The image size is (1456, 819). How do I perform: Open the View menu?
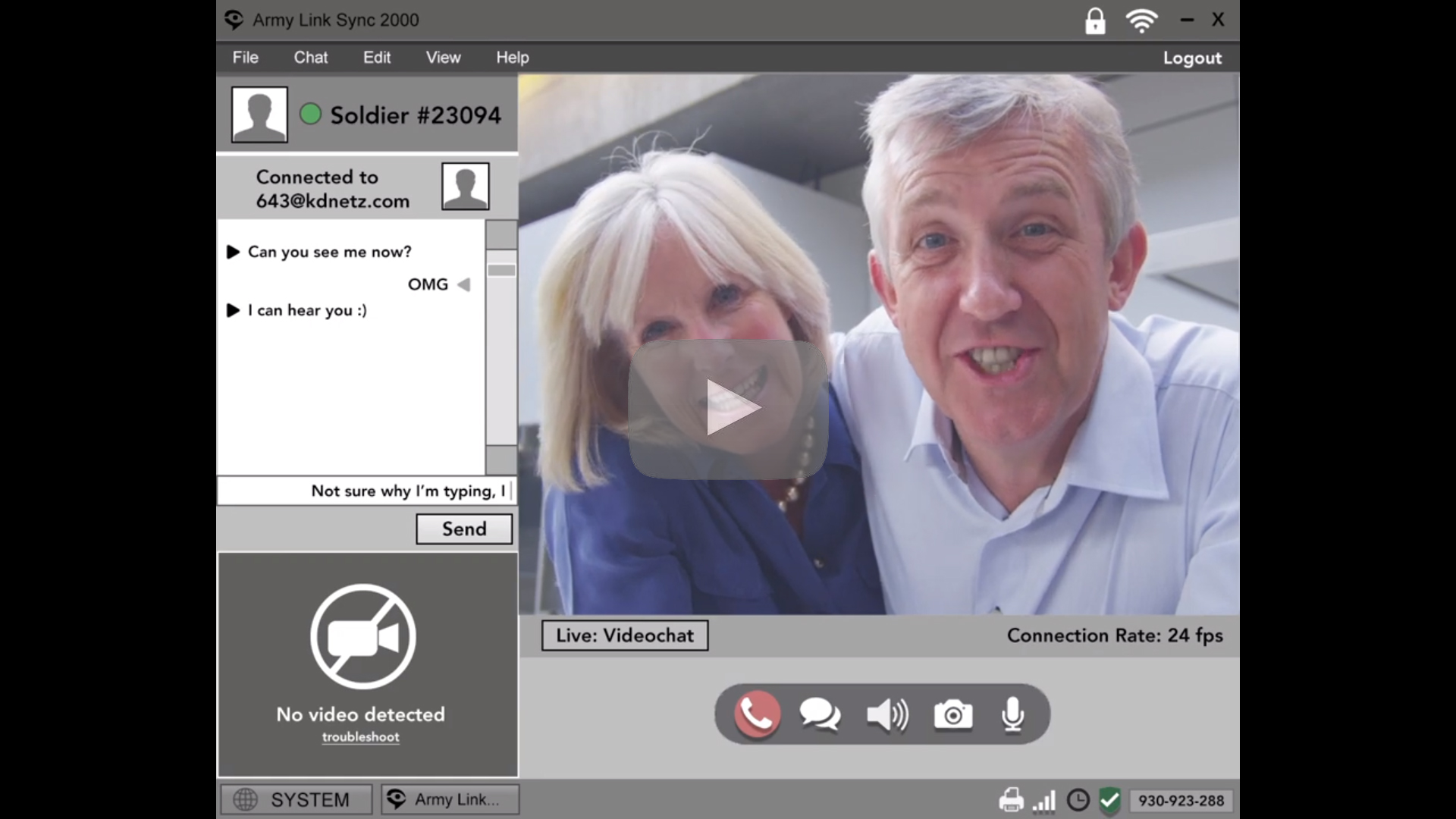(x=443, y=58)
